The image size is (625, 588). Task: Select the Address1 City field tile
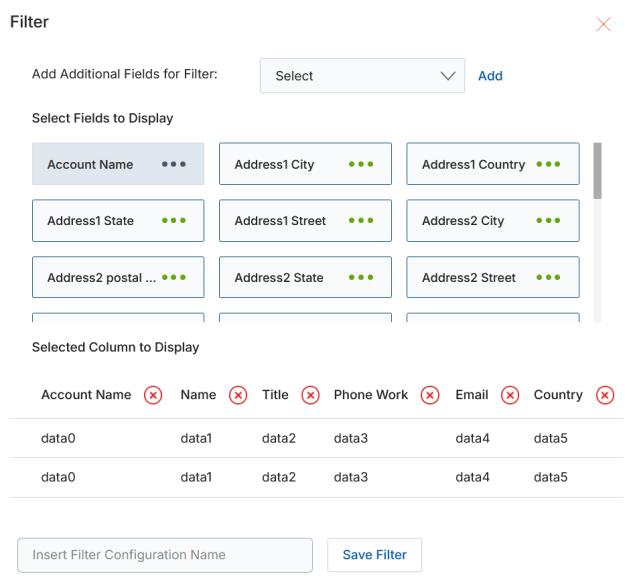(305, 164)
